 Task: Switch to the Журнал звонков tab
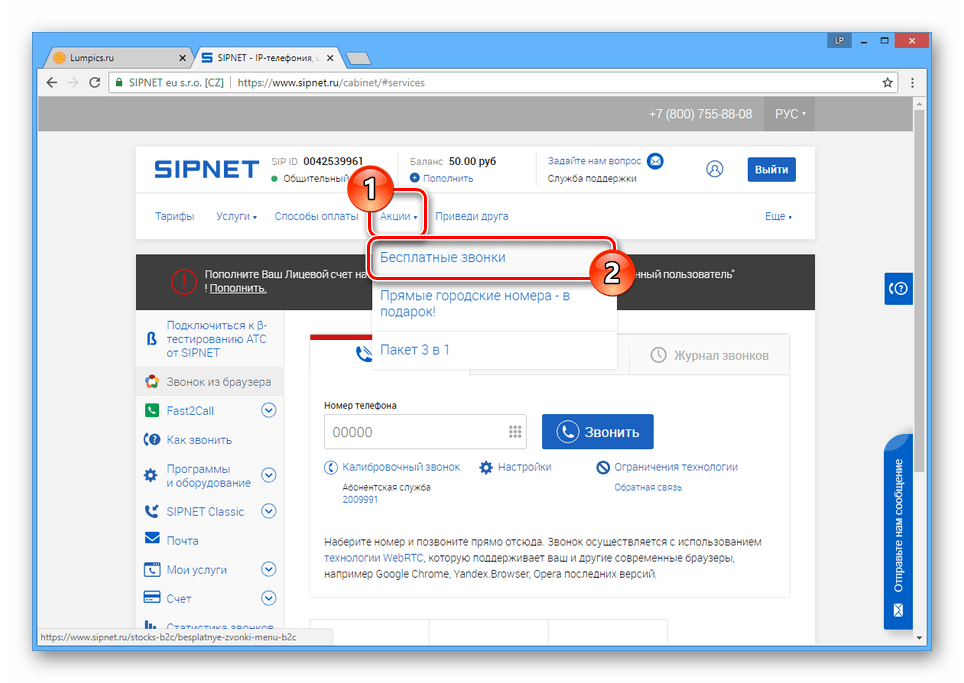point(708,355)
